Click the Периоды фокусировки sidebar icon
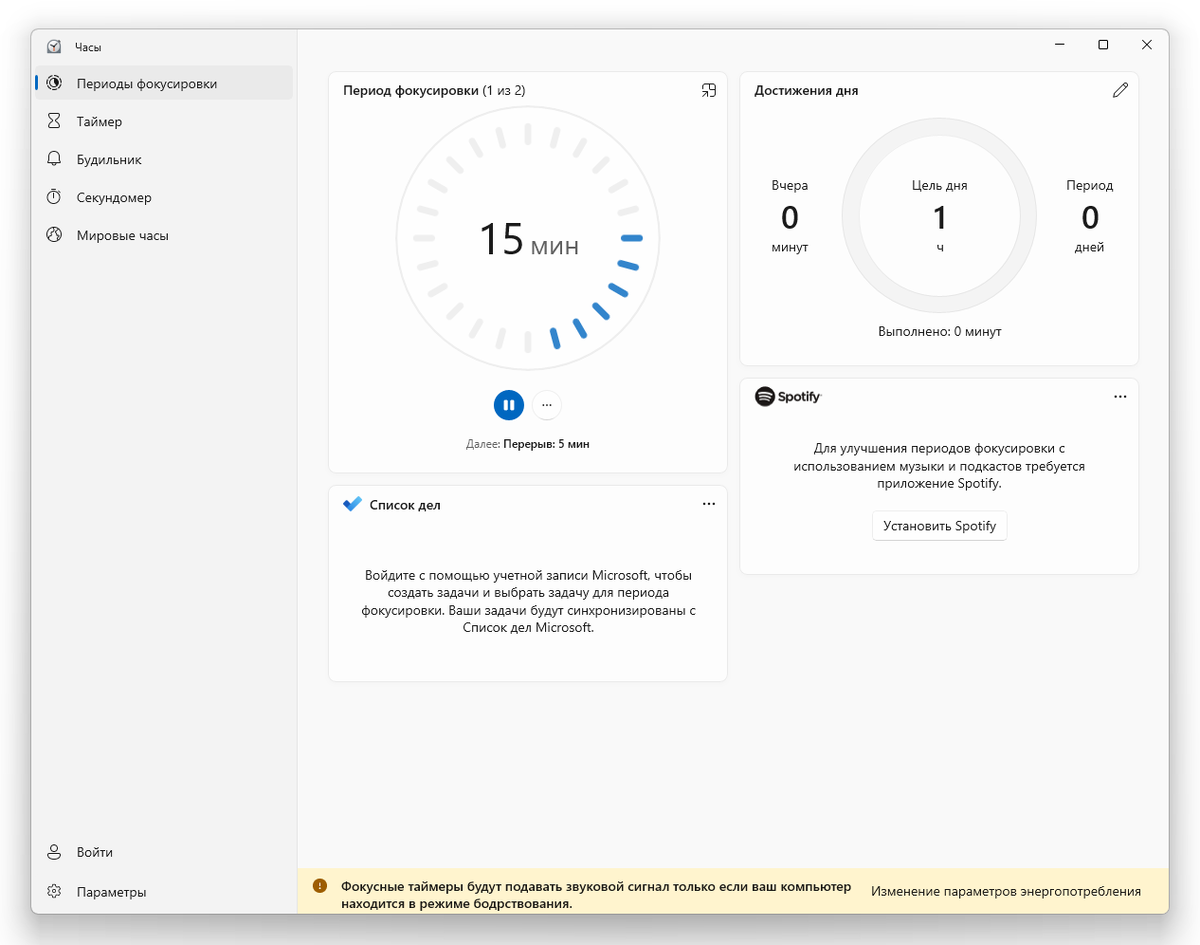1200x945 pixels. pyautogui.click(x=54, y=84)
